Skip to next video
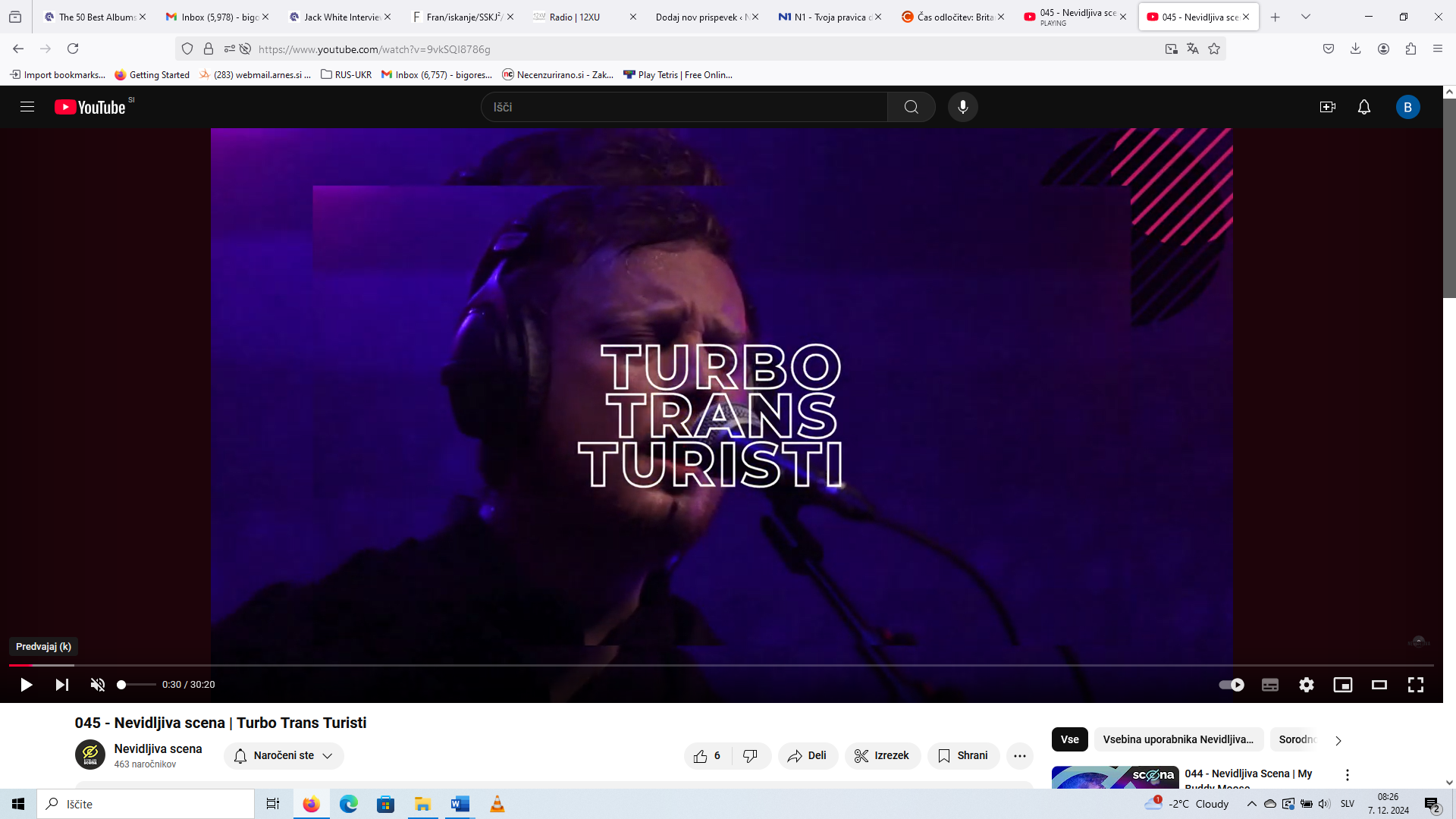The image size is (1456, 819). click(62, 685)
